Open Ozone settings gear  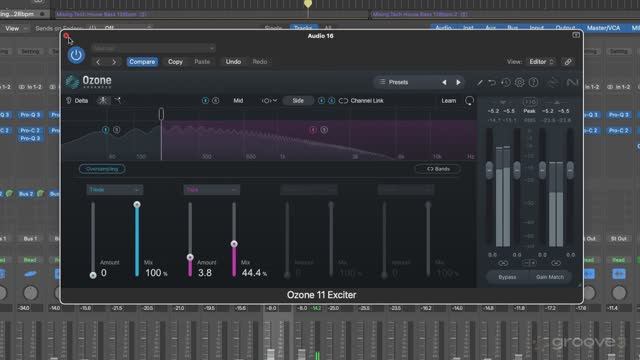[520, 82]
